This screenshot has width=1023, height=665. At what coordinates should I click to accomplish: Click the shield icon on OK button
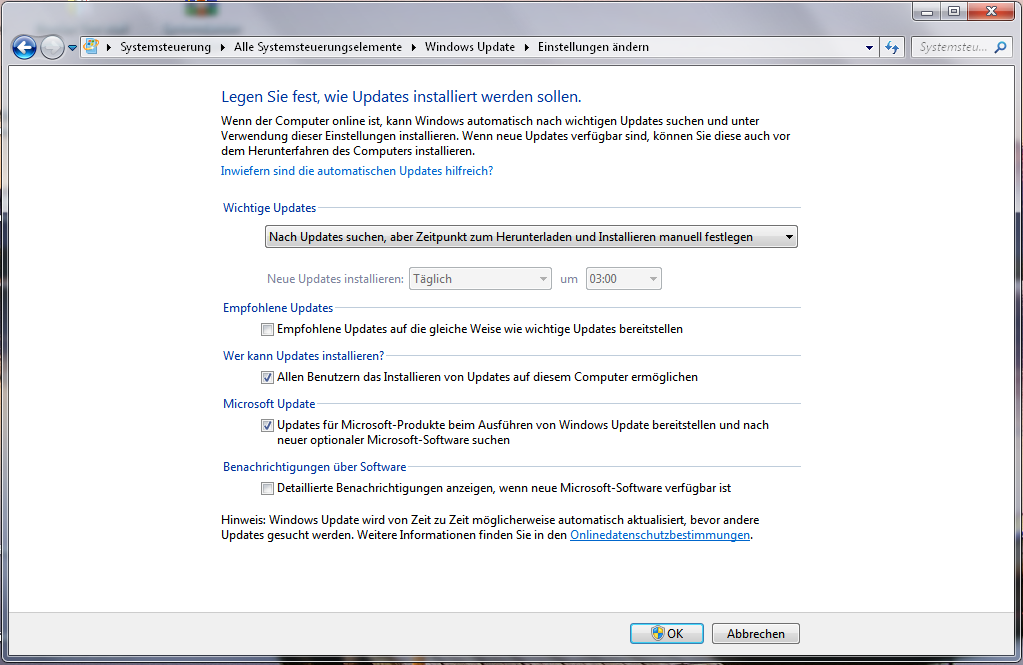point(658,633)
